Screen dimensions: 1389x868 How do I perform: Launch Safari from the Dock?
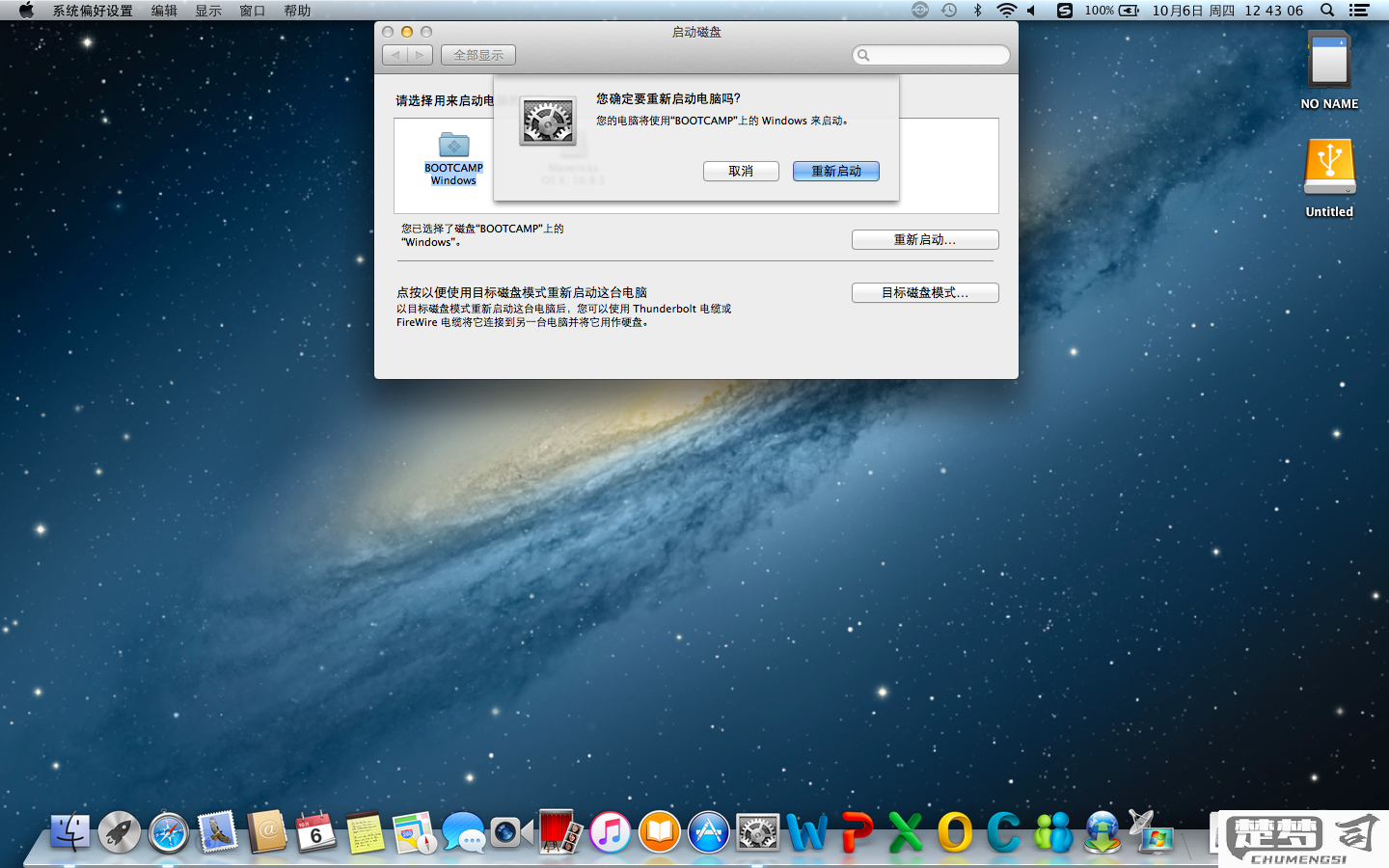pyautogui.click(x=169, y=832)
